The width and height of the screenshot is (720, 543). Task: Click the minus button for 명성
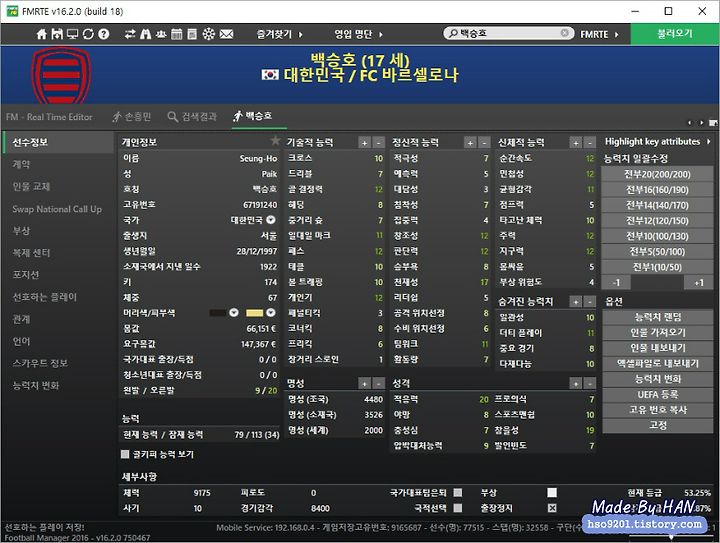tap(378, 383)
